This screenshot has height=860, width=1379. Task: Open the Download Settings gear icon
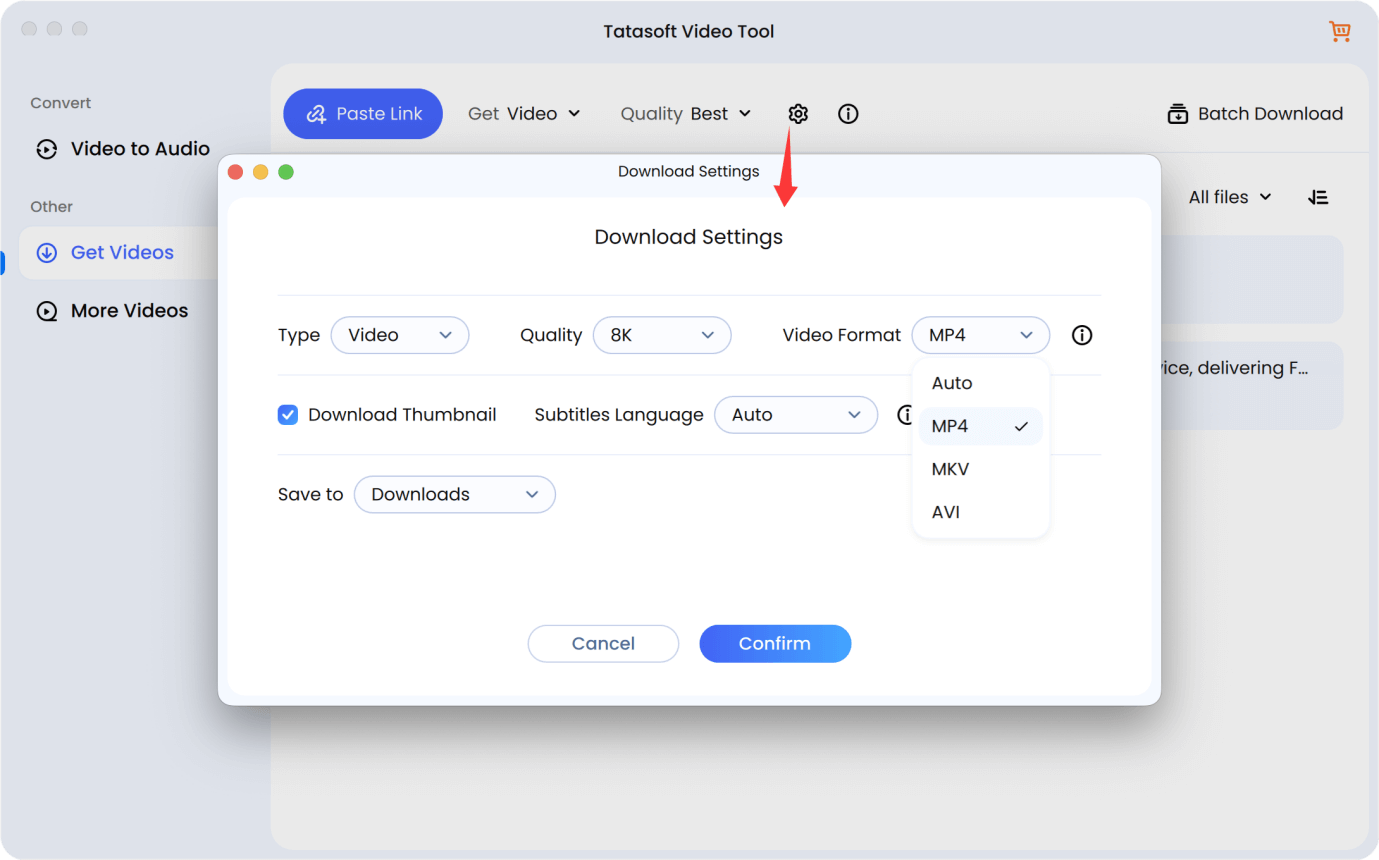coord(797,113)
